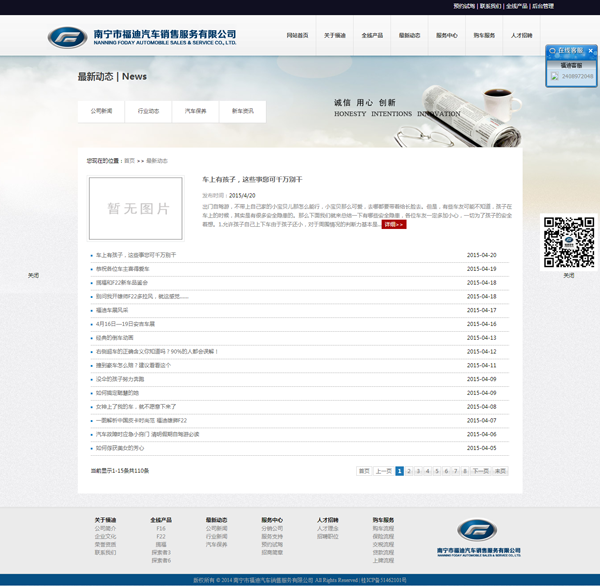The width and height of the screenshot is (600, 586).
Task: Open the 全线产品 navigation menu item
Action: [372, 35]
